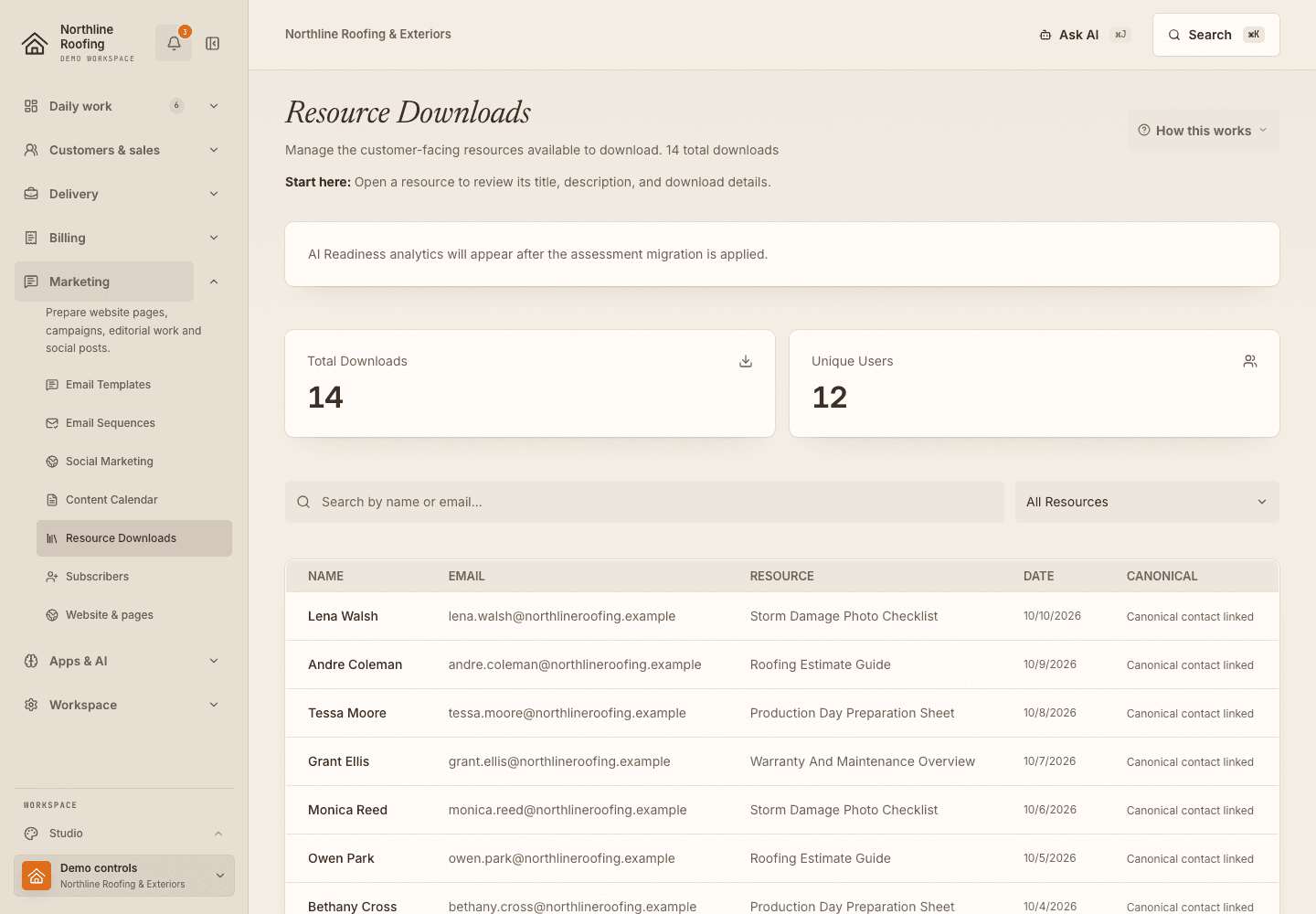Click the Content Calendar page icon
Viewport: 1316px width, 914px height.
52,500
